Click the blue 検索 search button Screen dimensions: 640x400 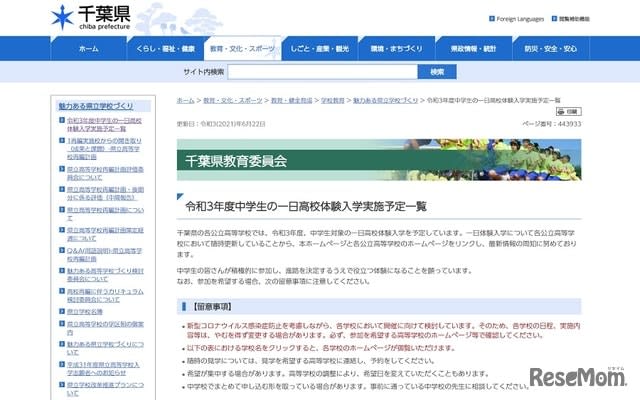tap(437, 72)
